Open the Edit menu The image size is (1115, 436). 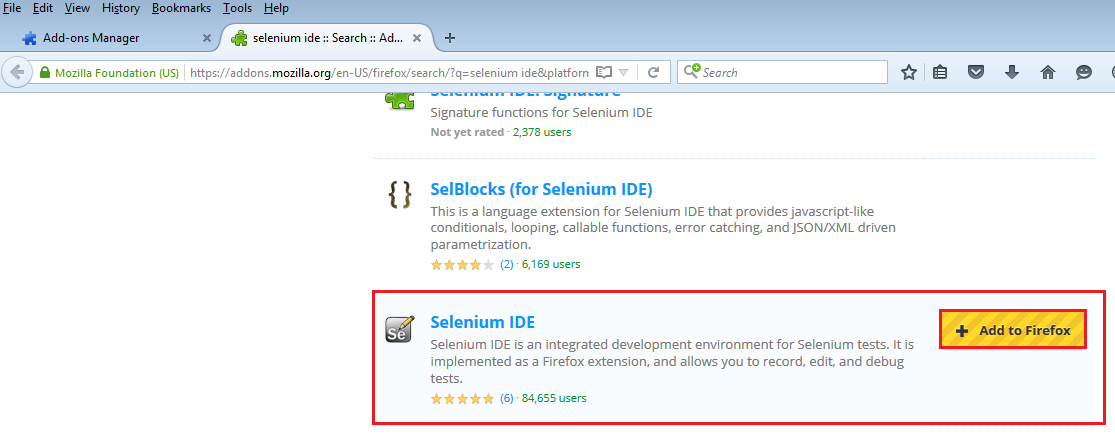pos(43,9)
